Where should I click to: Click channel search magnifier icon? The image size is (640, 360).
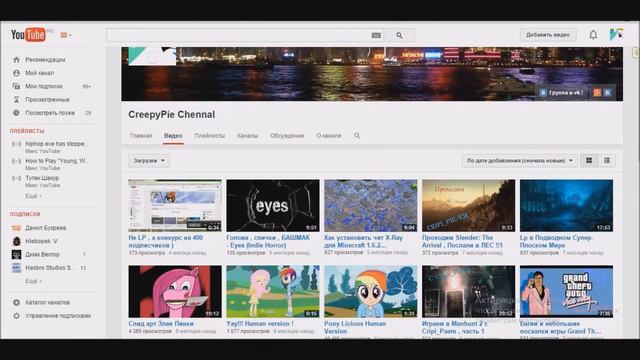click(x=357, y=136)
